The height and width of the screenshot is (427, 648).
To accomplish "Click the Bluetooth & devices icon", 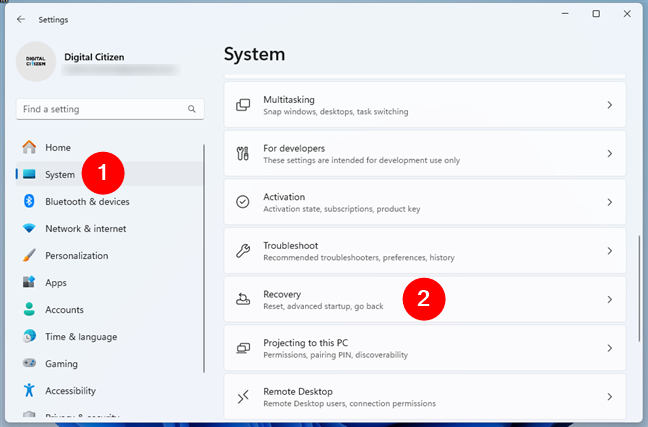I will tap(28, 201).
